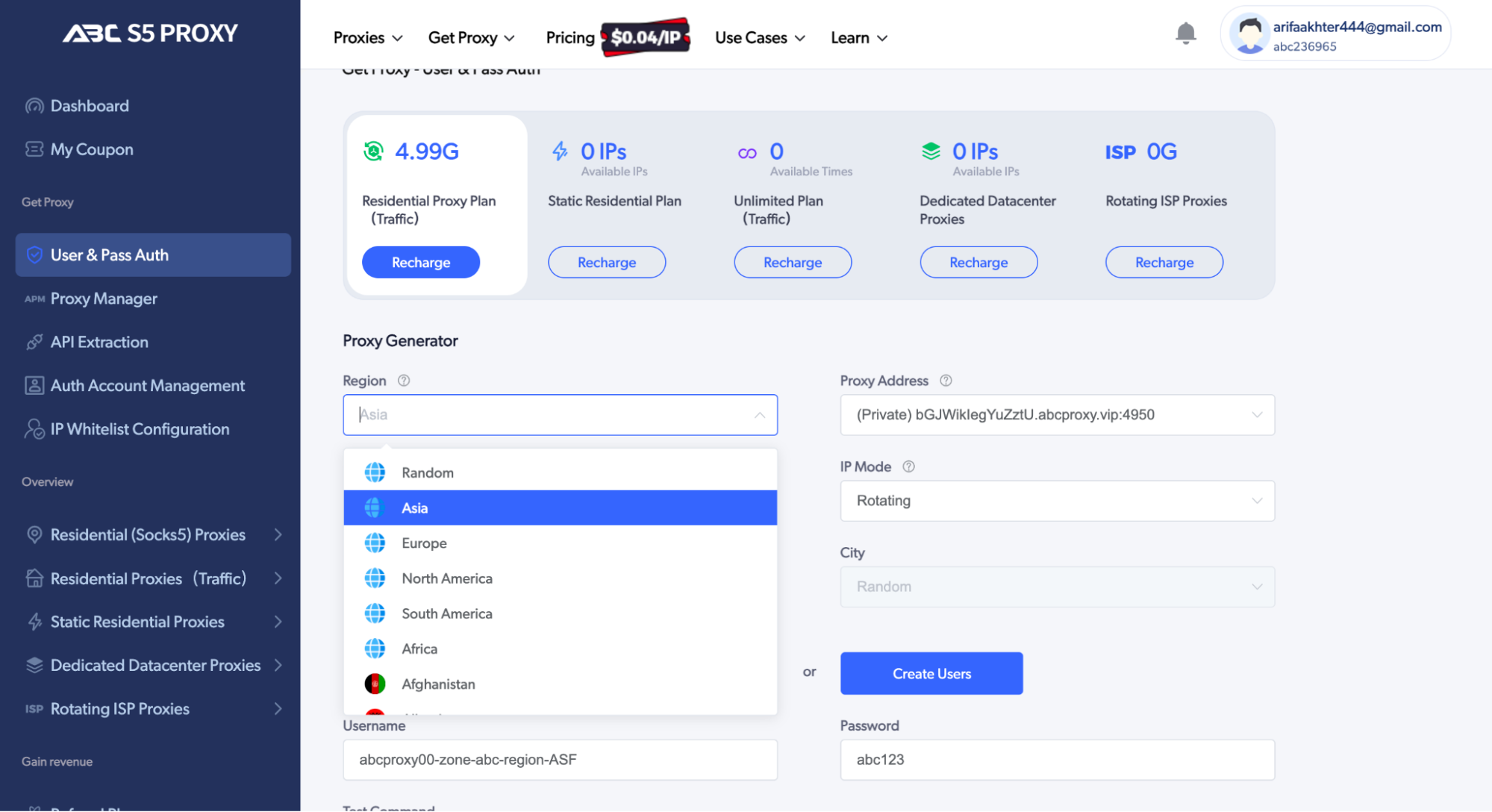The image size is (1492, 812).
Task: Click the Dashboard gauge icon
Action: point(34,106)
